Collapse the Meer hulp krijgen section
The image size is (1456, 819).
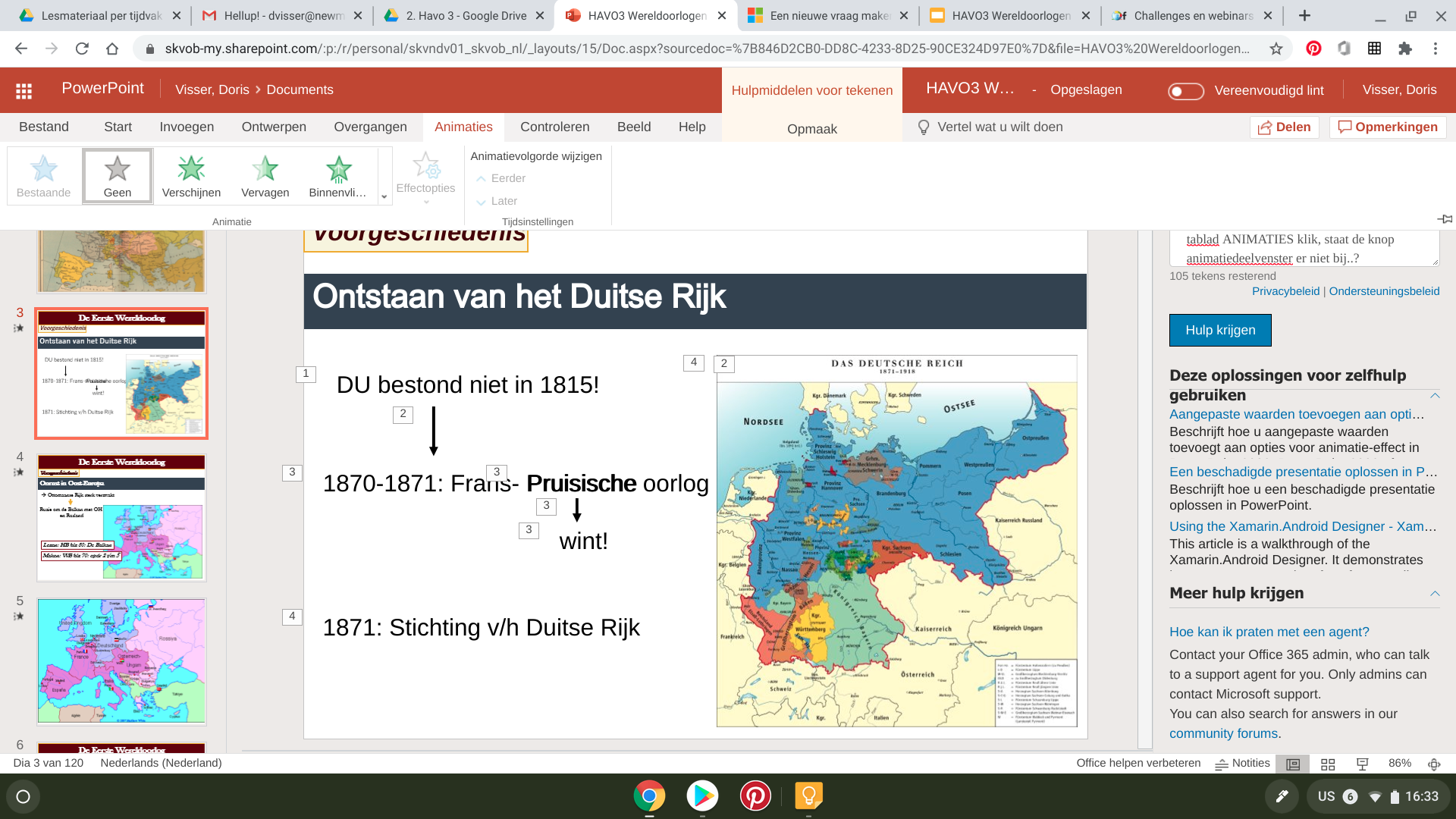coord(1435,593)
